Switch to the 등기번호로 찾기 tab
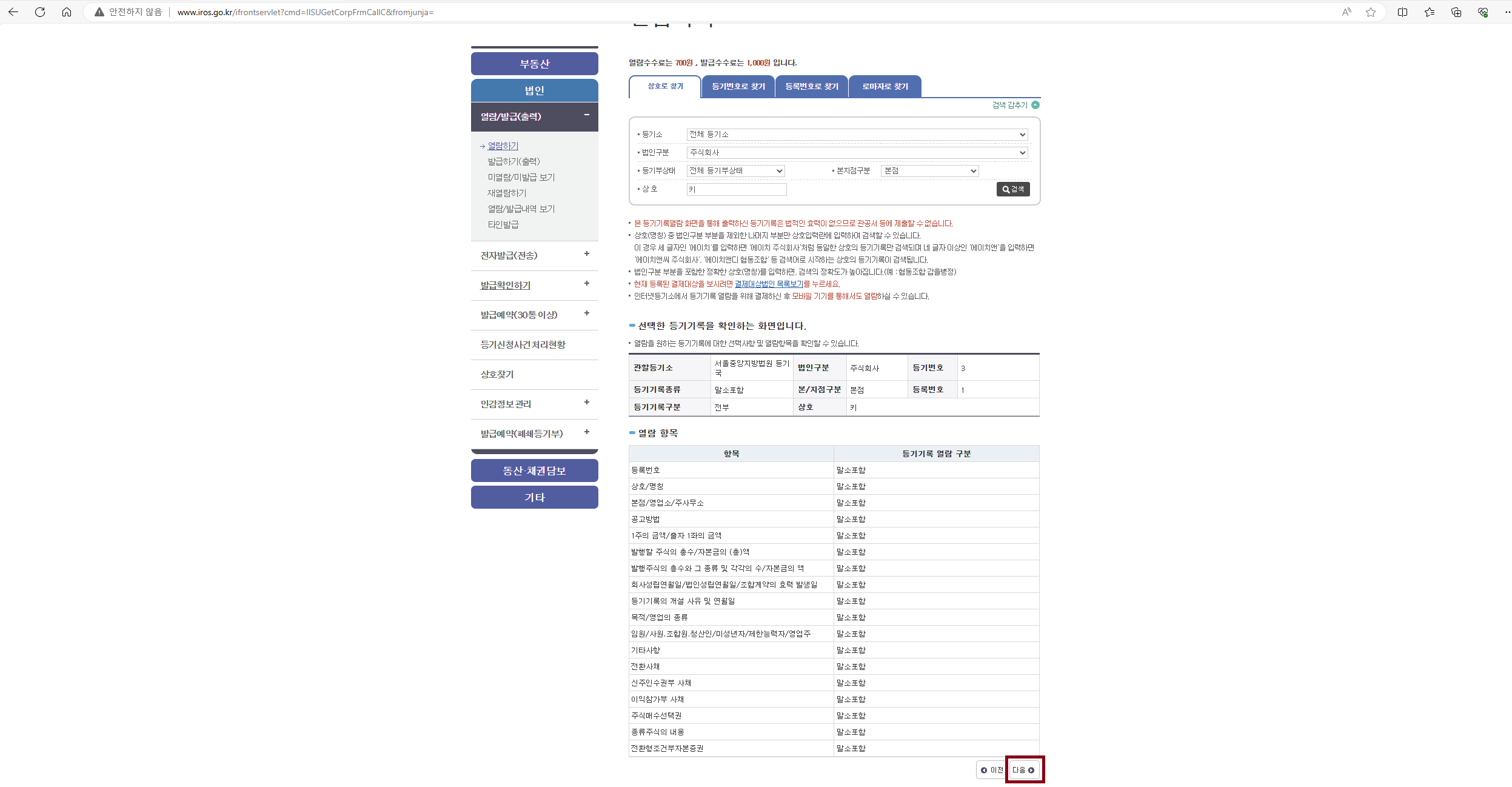 738,87
